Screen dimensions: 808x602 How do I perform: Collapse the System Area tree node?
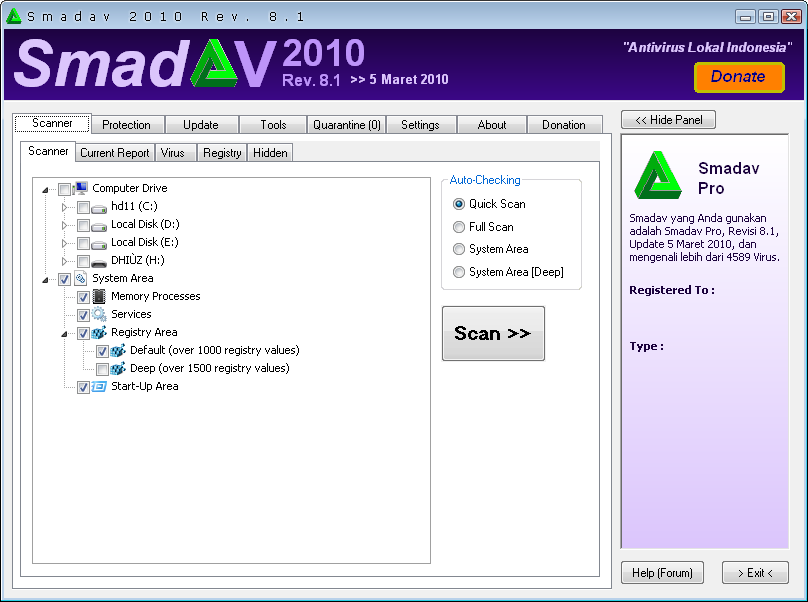pos(45,279)
